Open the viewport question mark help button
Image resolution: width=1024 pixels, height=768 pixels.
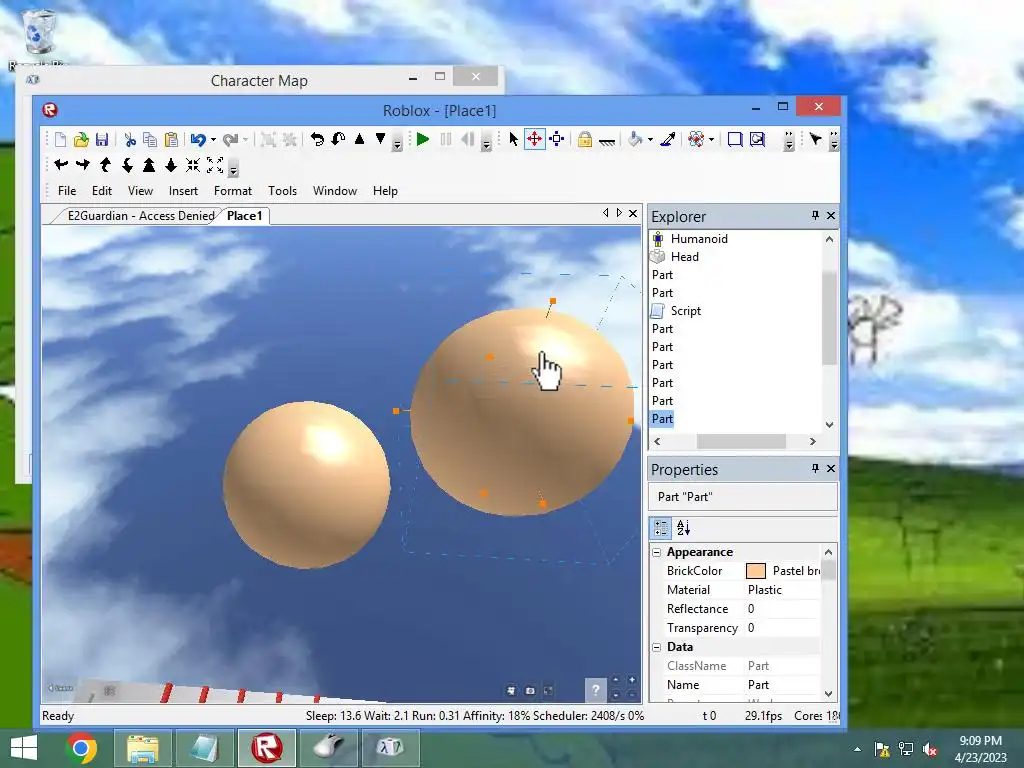[595, 688]
